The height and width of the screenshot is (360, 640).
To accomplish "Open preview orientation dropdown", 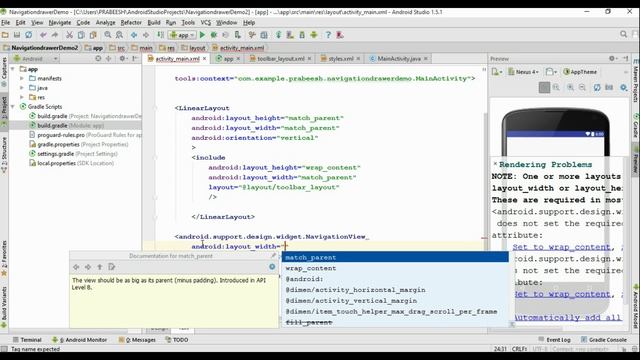I will [551, 72].
